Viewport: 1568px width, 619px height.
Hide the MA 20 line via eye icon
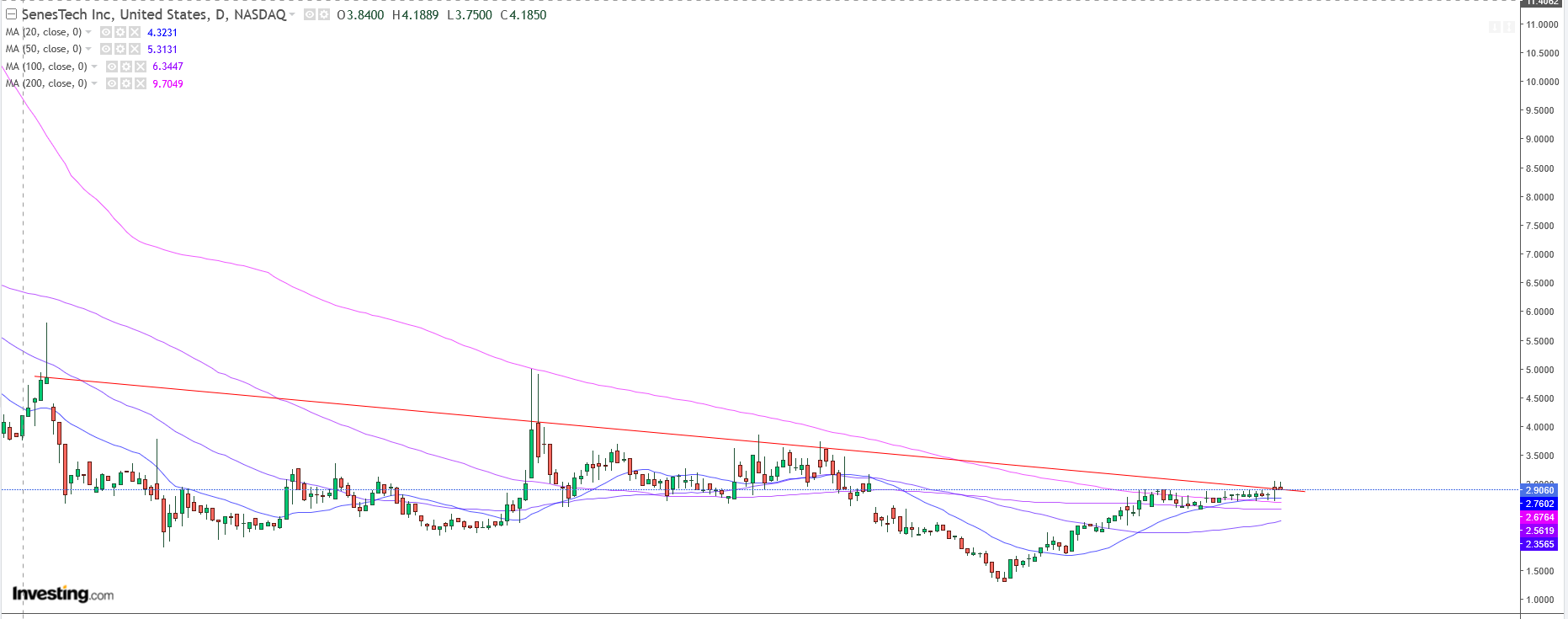click(106, 32)
